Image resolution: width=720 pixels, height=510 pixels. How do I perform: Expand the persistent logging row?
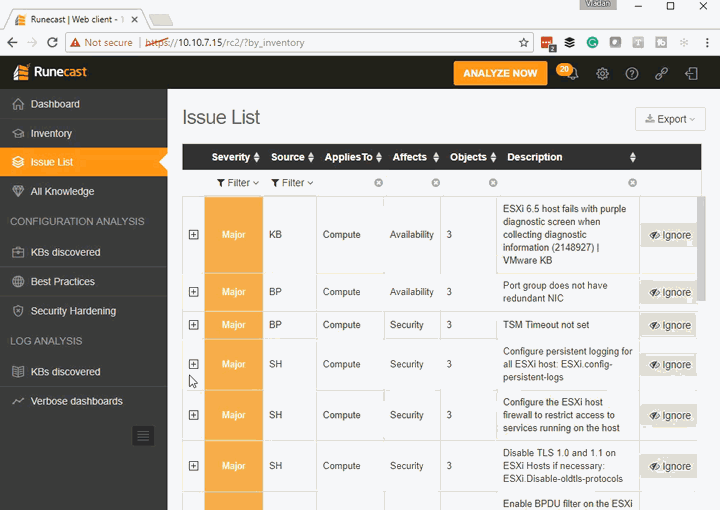click(194, 364)
